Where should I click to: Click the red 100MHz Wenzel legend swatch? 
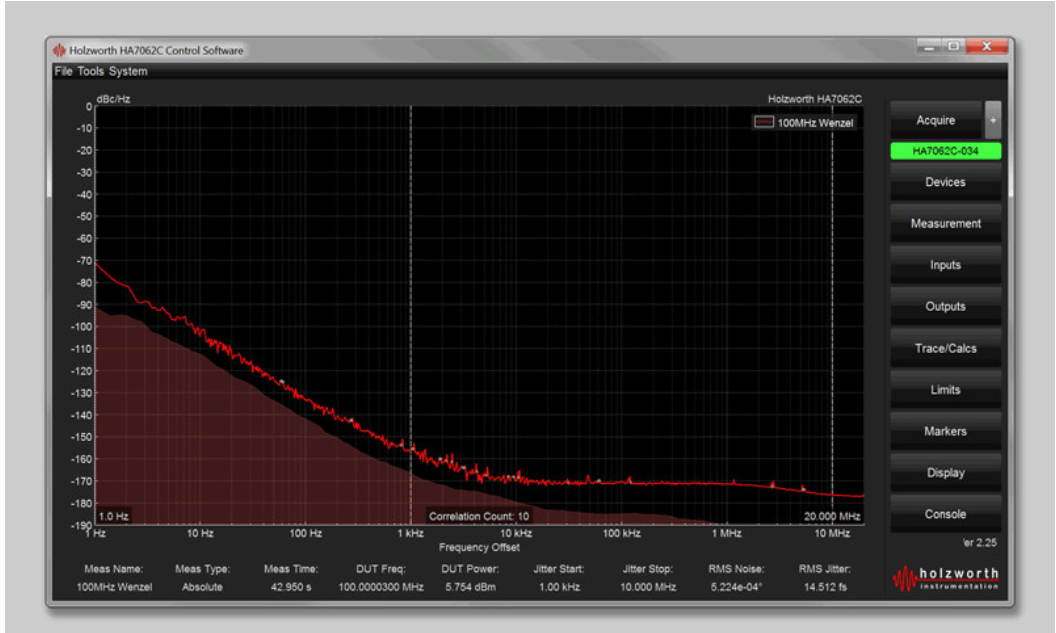pos(764,123)
